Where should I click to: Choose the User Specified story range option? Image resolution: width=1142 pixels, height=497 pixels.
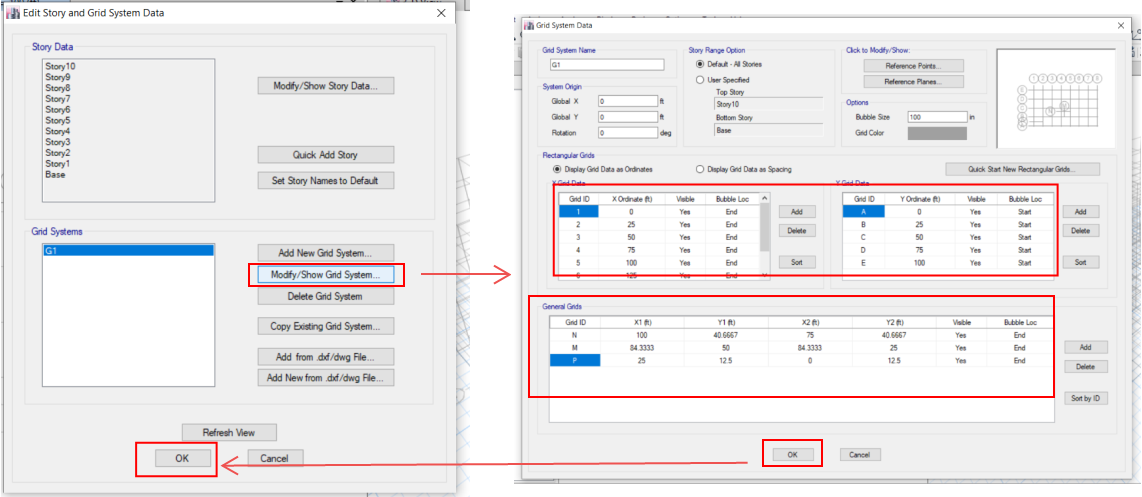click(x=699, y=80)
